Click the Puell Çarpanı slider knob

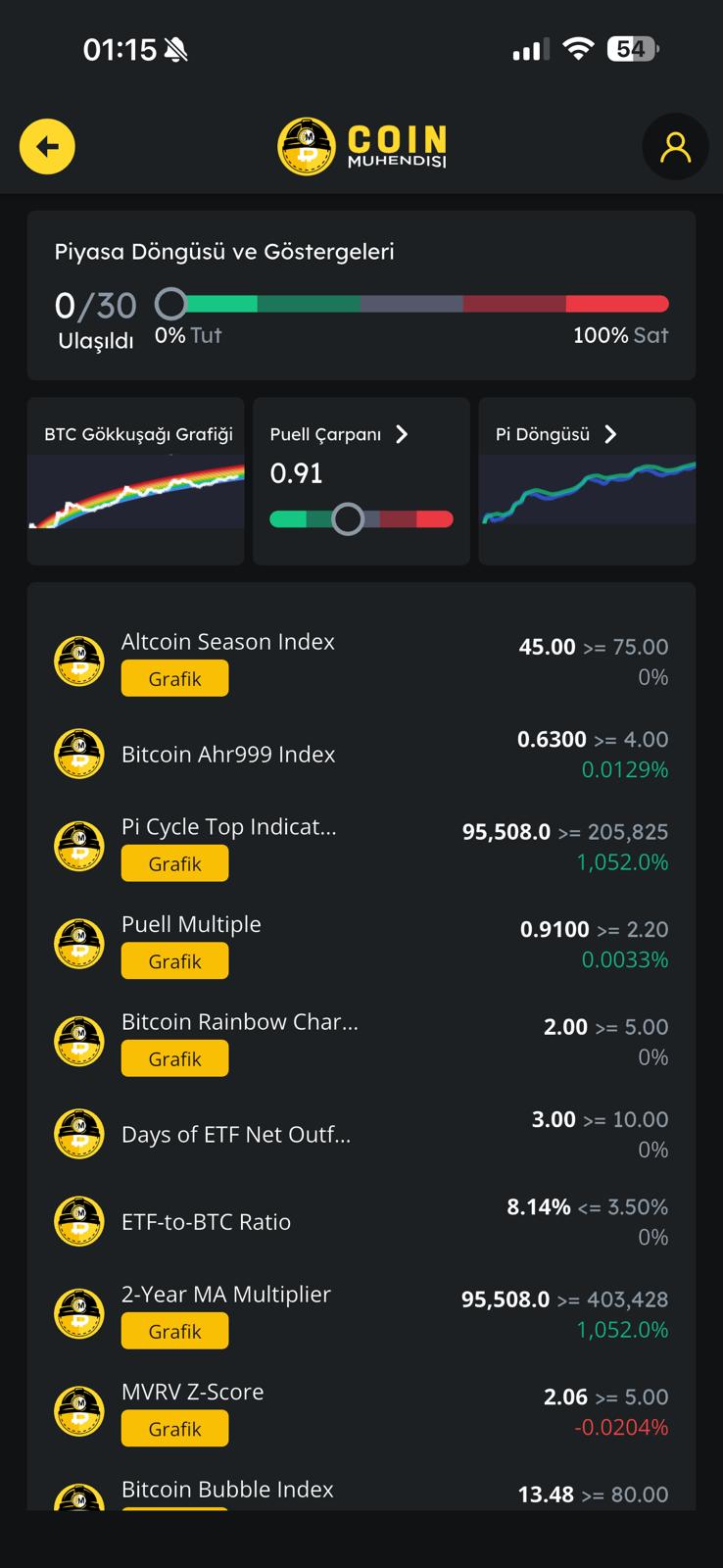348,518
